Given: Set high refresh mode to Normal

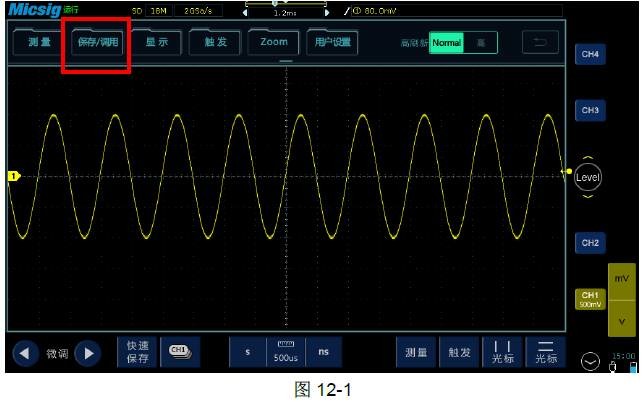Looking at the screenshot, I should click(447, 44).
